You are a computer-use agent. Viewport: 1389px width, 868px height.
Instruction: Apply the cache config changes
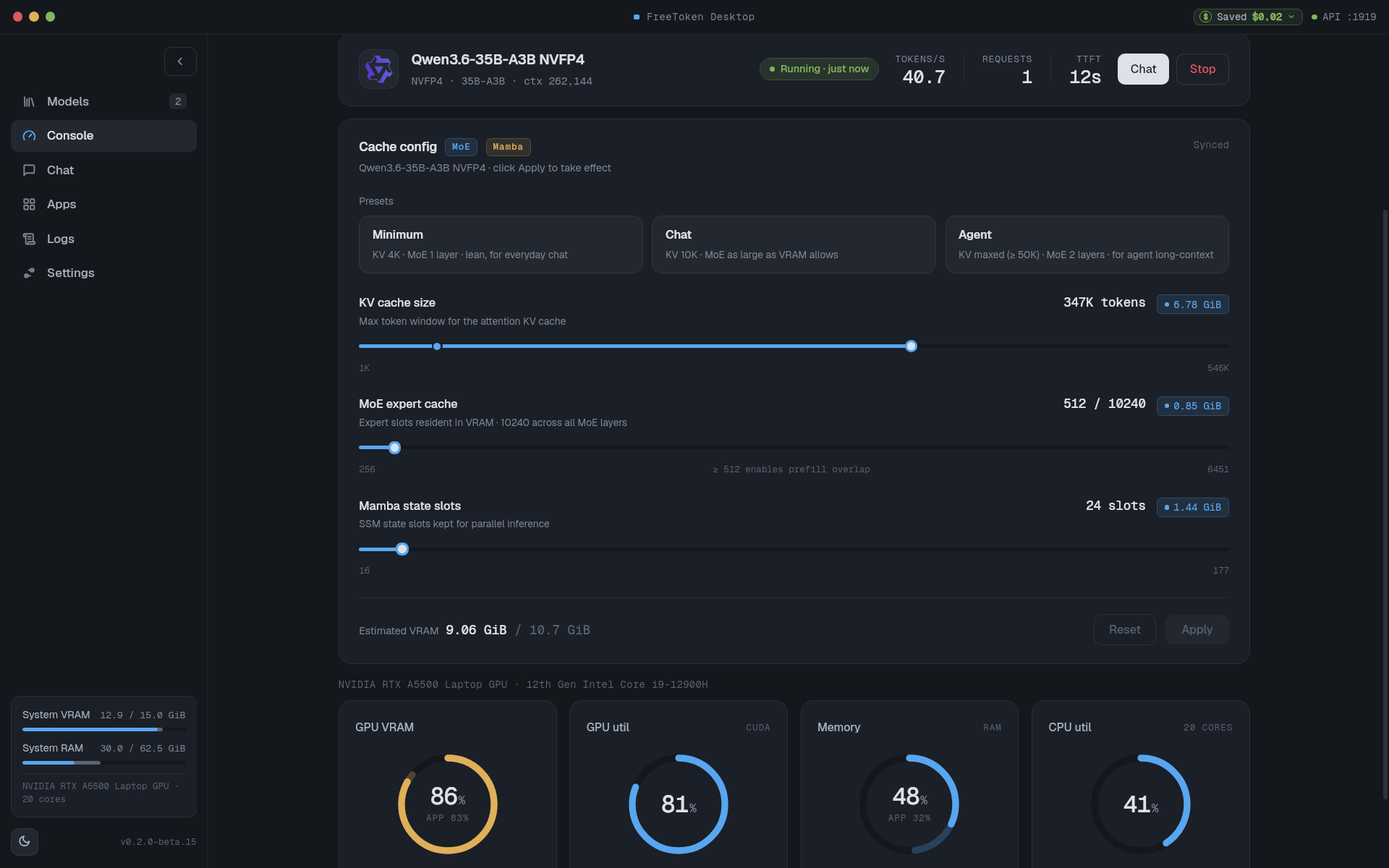(1197, 630)
